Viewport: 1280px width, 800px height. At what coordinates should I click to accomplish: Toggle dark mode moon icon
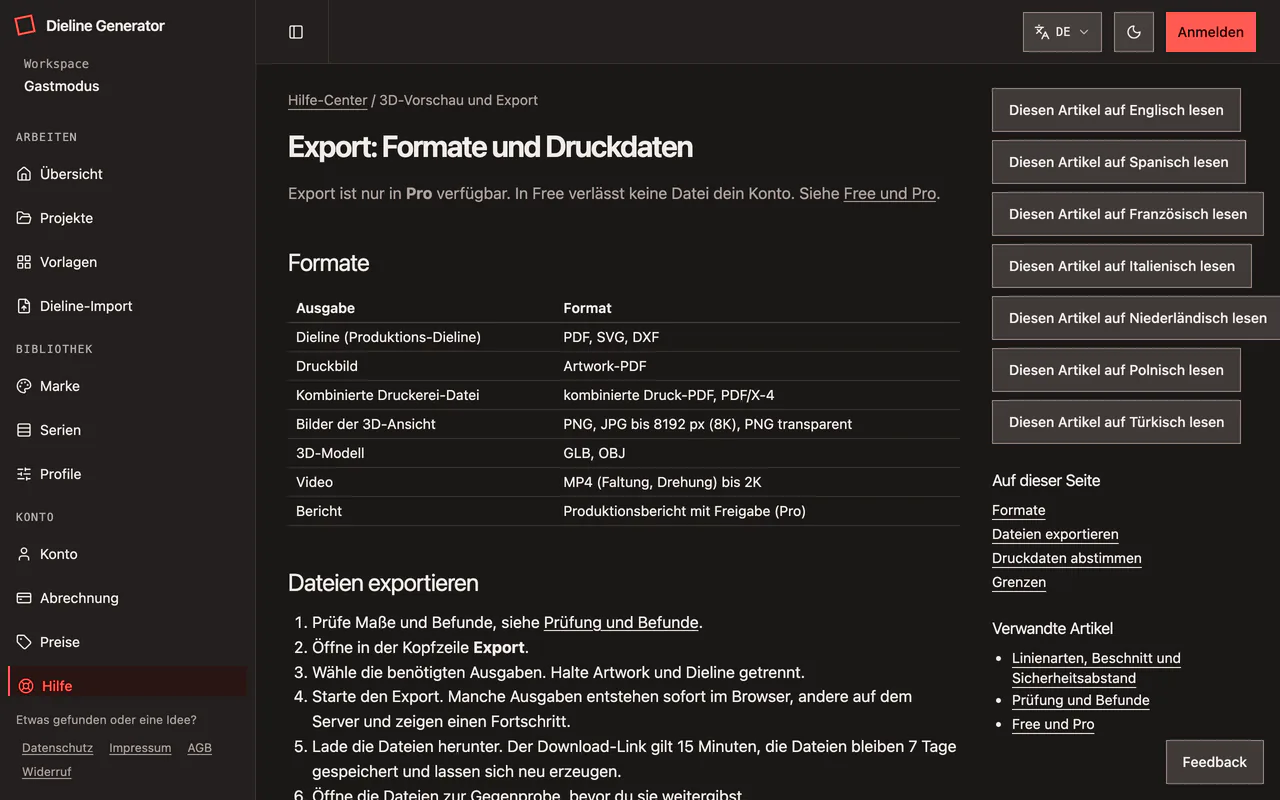pyautogui.click(x=1134, y=32)
